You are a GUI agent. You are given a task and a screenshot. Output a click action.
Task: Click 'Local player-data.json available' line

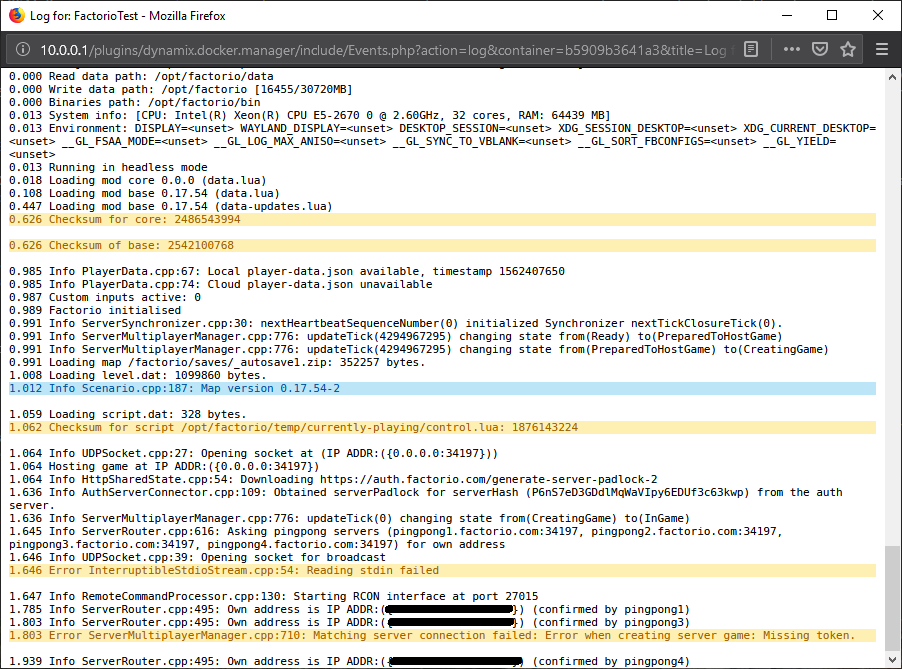[x=287, y=272]
